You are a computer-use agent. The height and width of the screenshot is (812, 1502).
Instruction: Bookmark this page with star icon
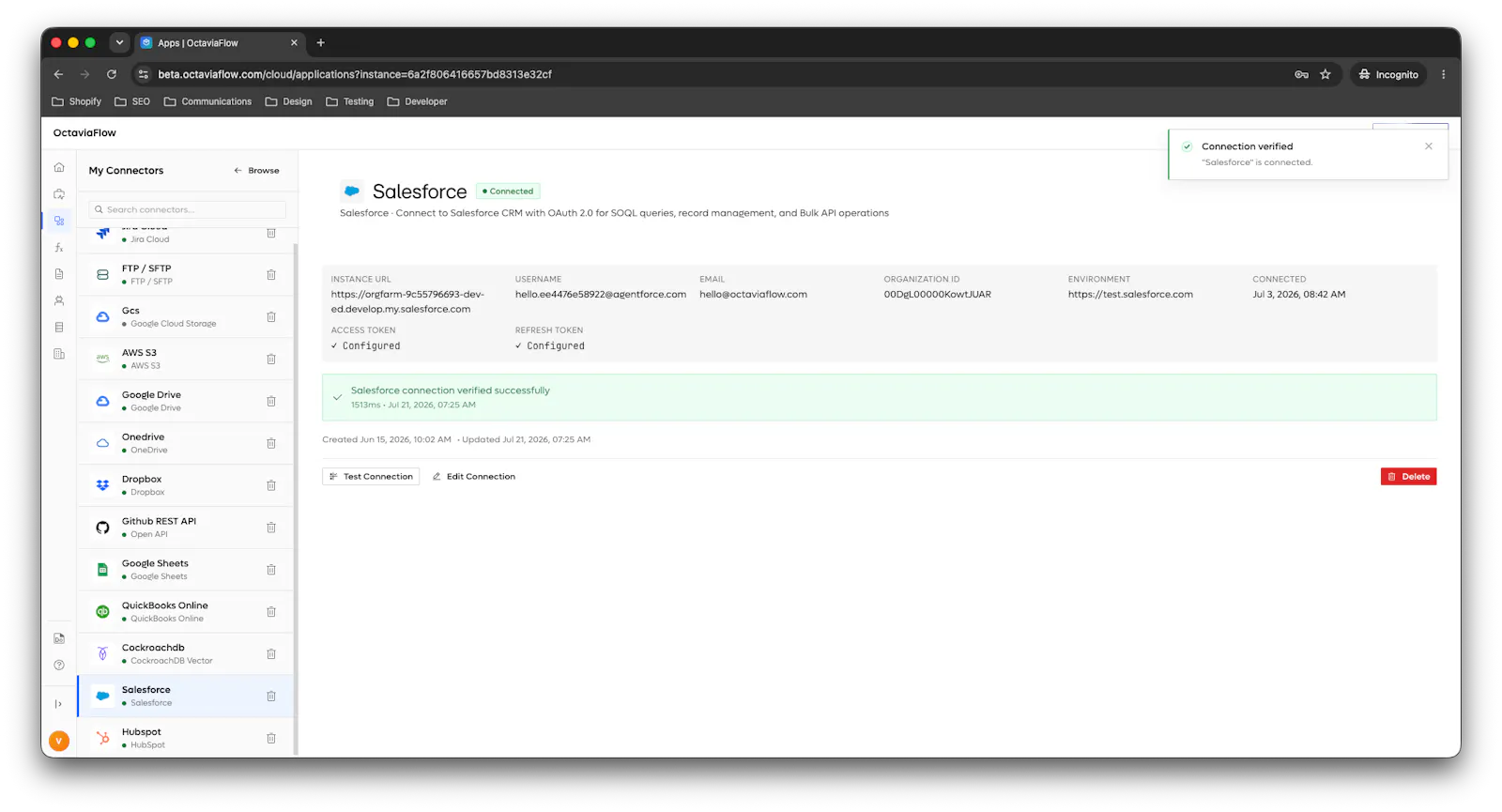(x=1326, y=74)
